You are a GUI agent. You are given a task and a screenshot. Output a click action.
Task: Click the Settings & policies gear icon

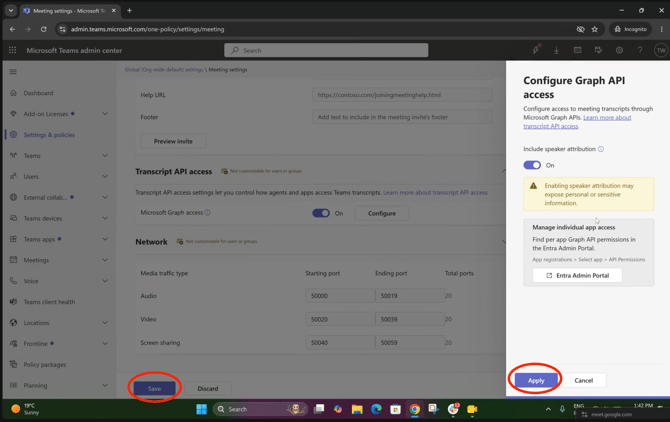[13, 135]
